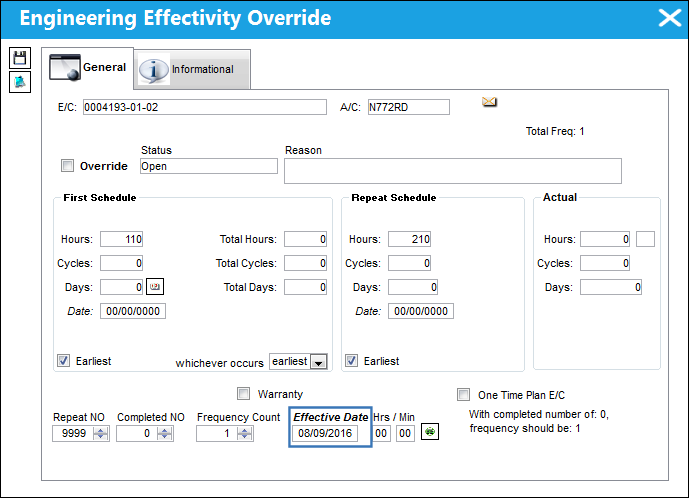The height and width of the screenshot is (498, 689).
Task: Check the One Time Plan E/C box
Action: [463, 394]
